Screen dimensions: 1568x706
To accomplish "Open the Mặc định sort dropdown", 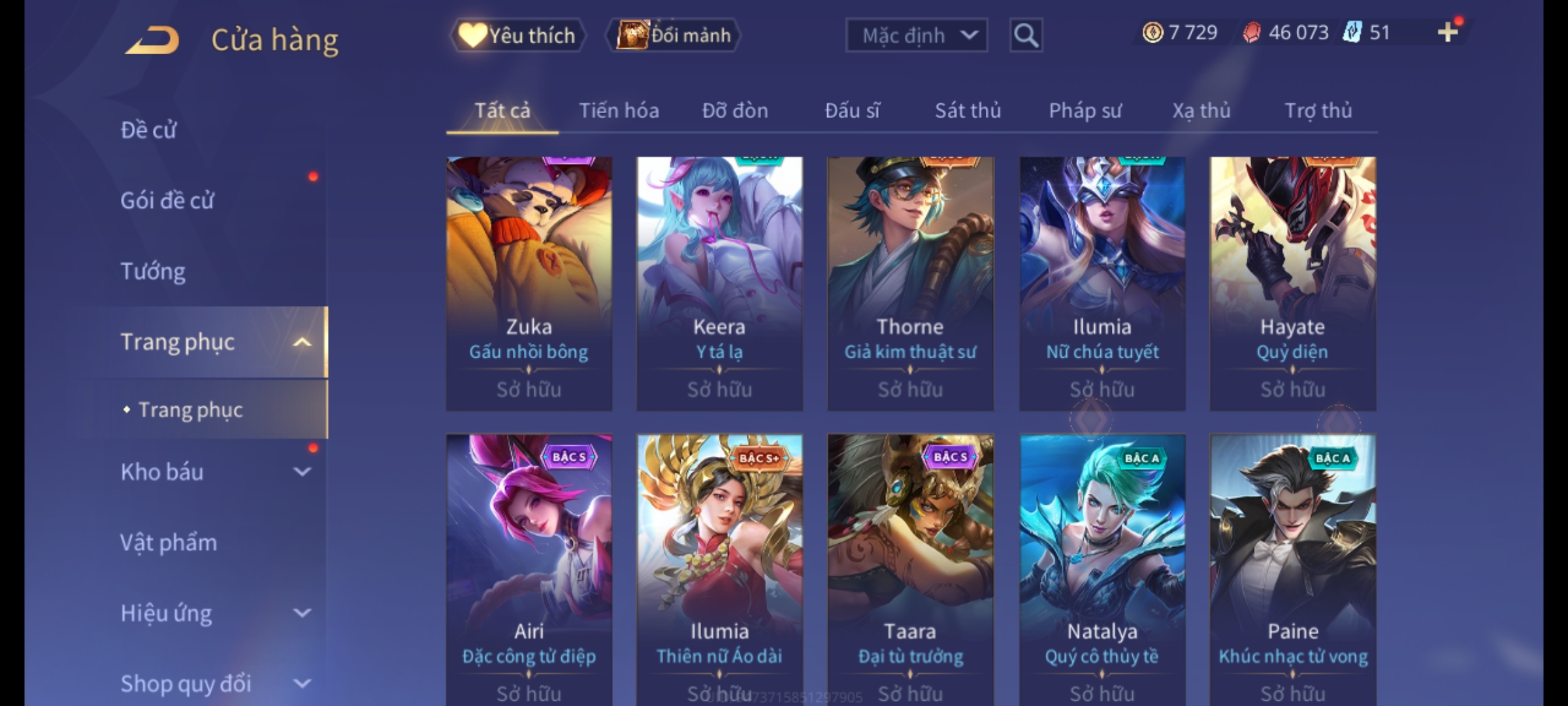I will coord(916,35).
